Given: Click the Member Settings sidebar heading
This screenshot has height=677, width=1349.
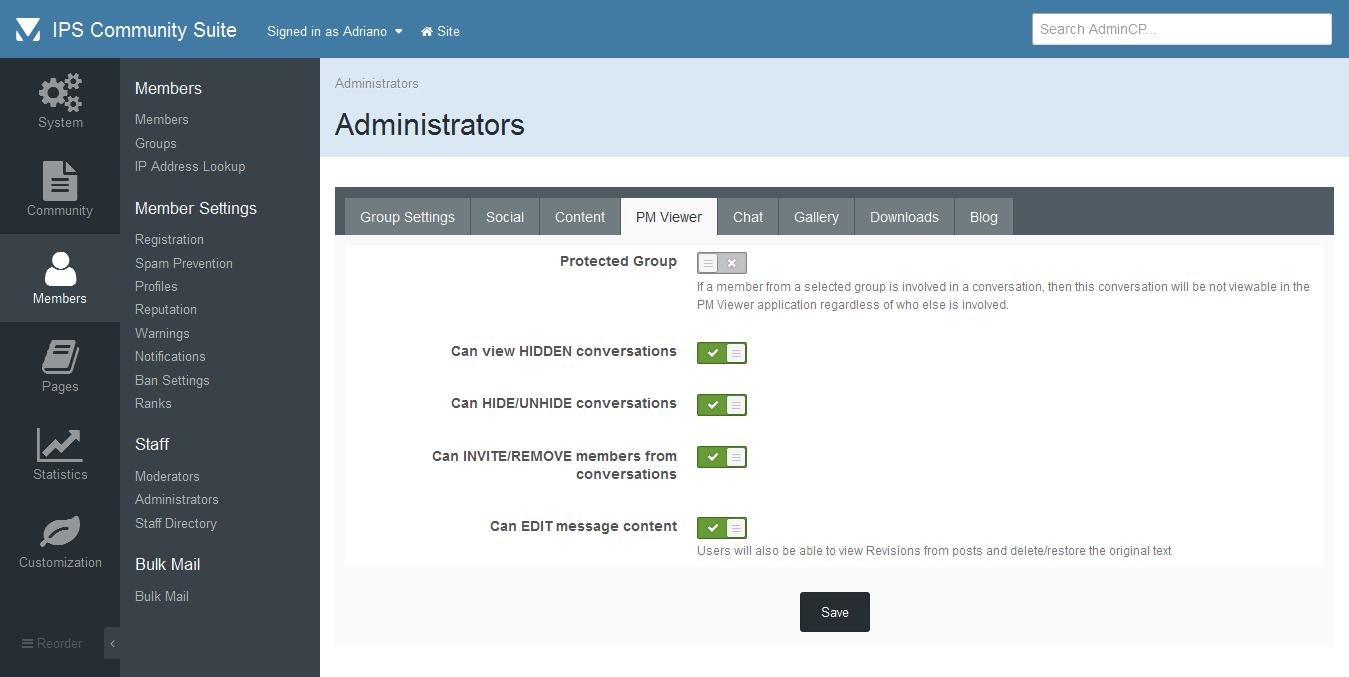Looking at the screenshot, I should (x=196, y=208).
